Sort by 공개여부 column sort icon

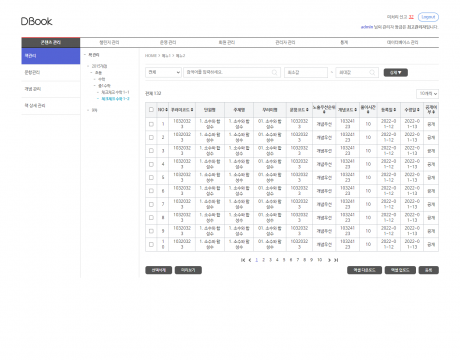[x=434, y=112]
